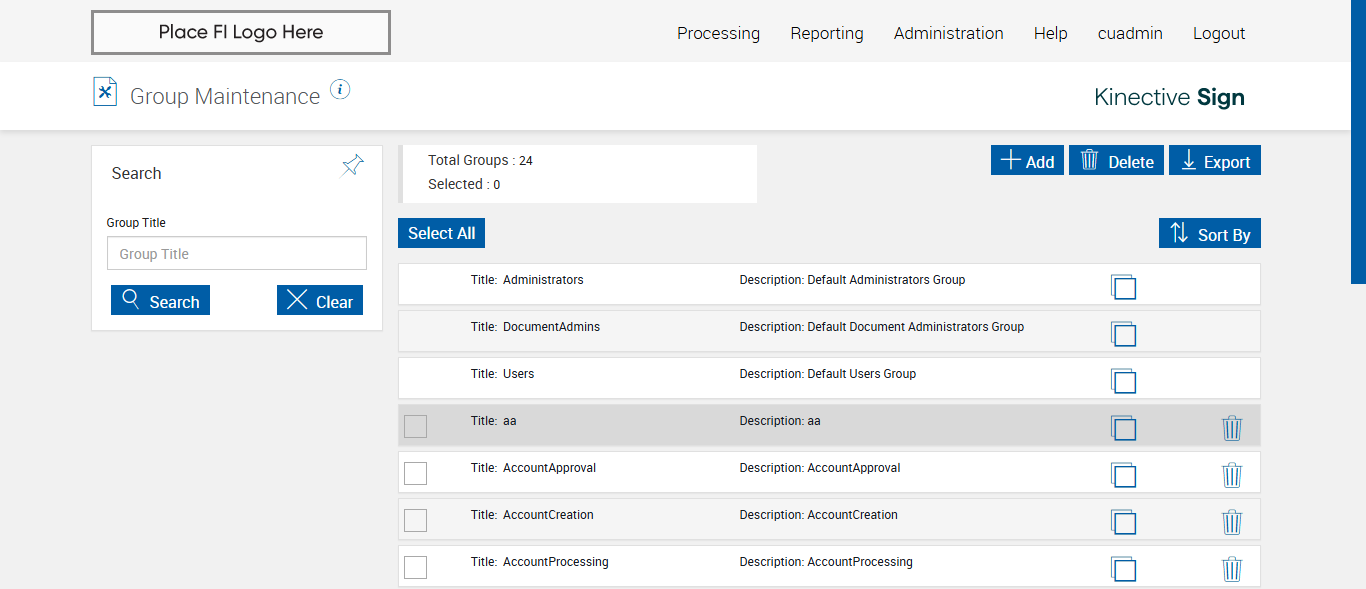Image resolution: width=1366 pixels, height=589 pixels.
Task: Click the Export button
Action: [1215, 161]
